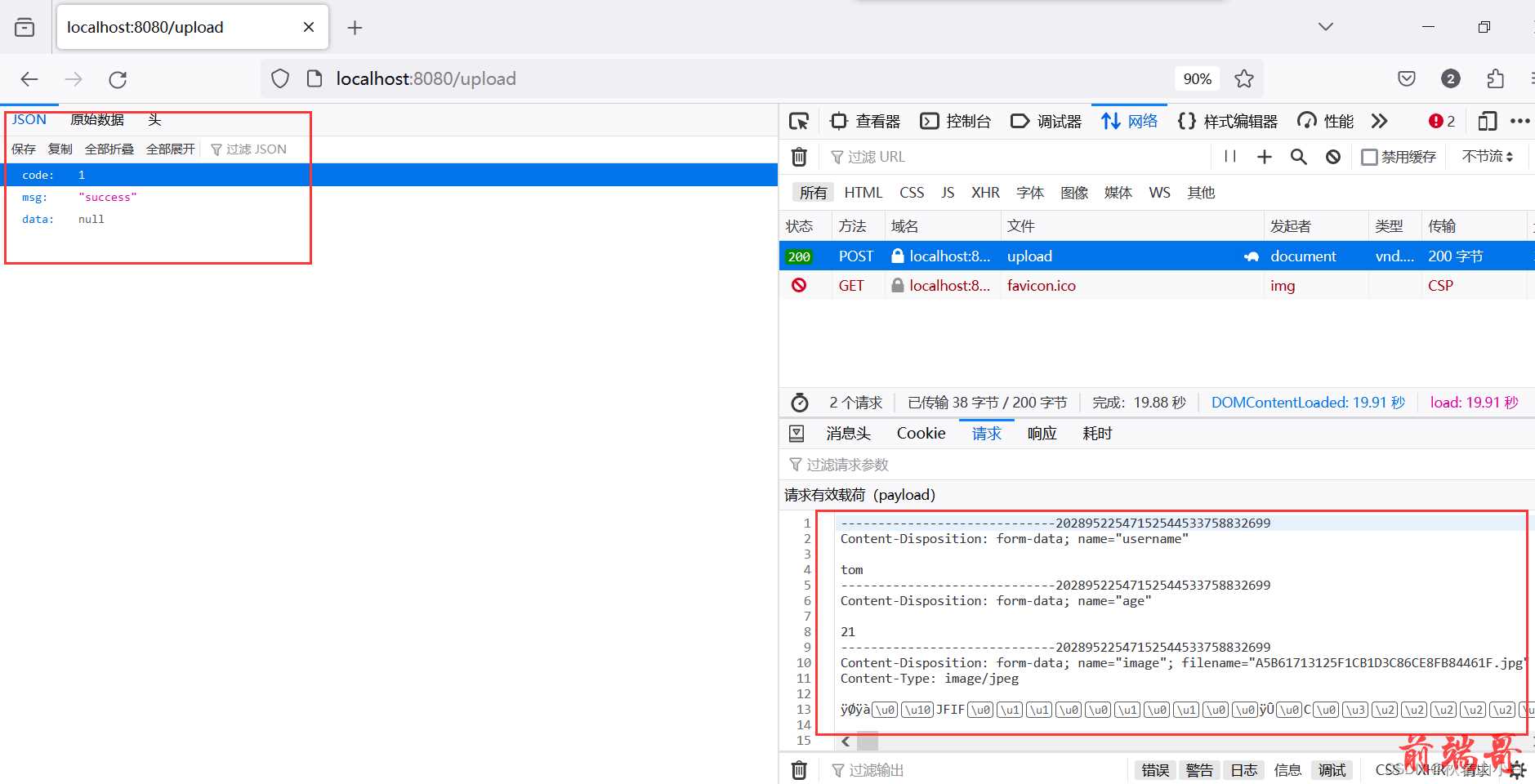Click the 过滤请求参数 input field
The width and height of the screenshot is (1535, 784).
pos(1156,465)
